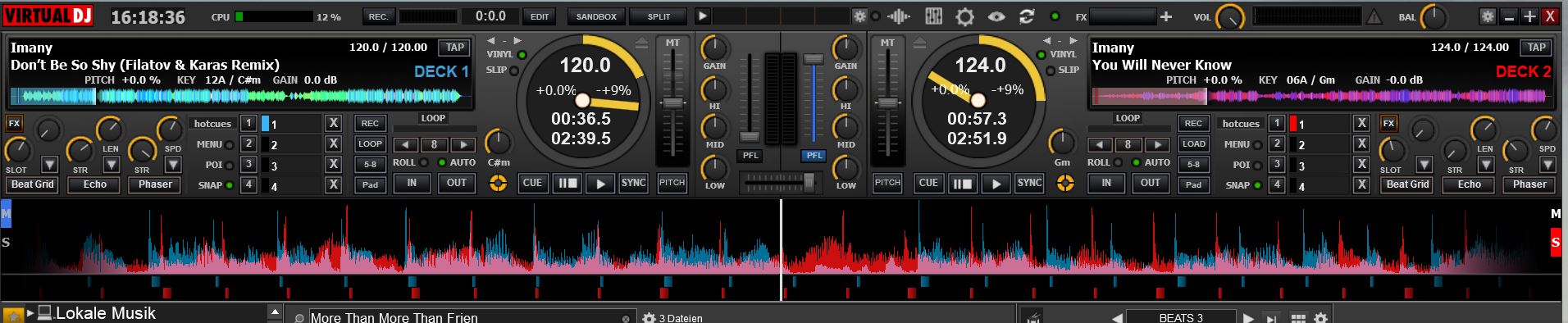Eject the track on Deck 2
The width and height of the screenshot is (1568, 323).
(920, 43)
